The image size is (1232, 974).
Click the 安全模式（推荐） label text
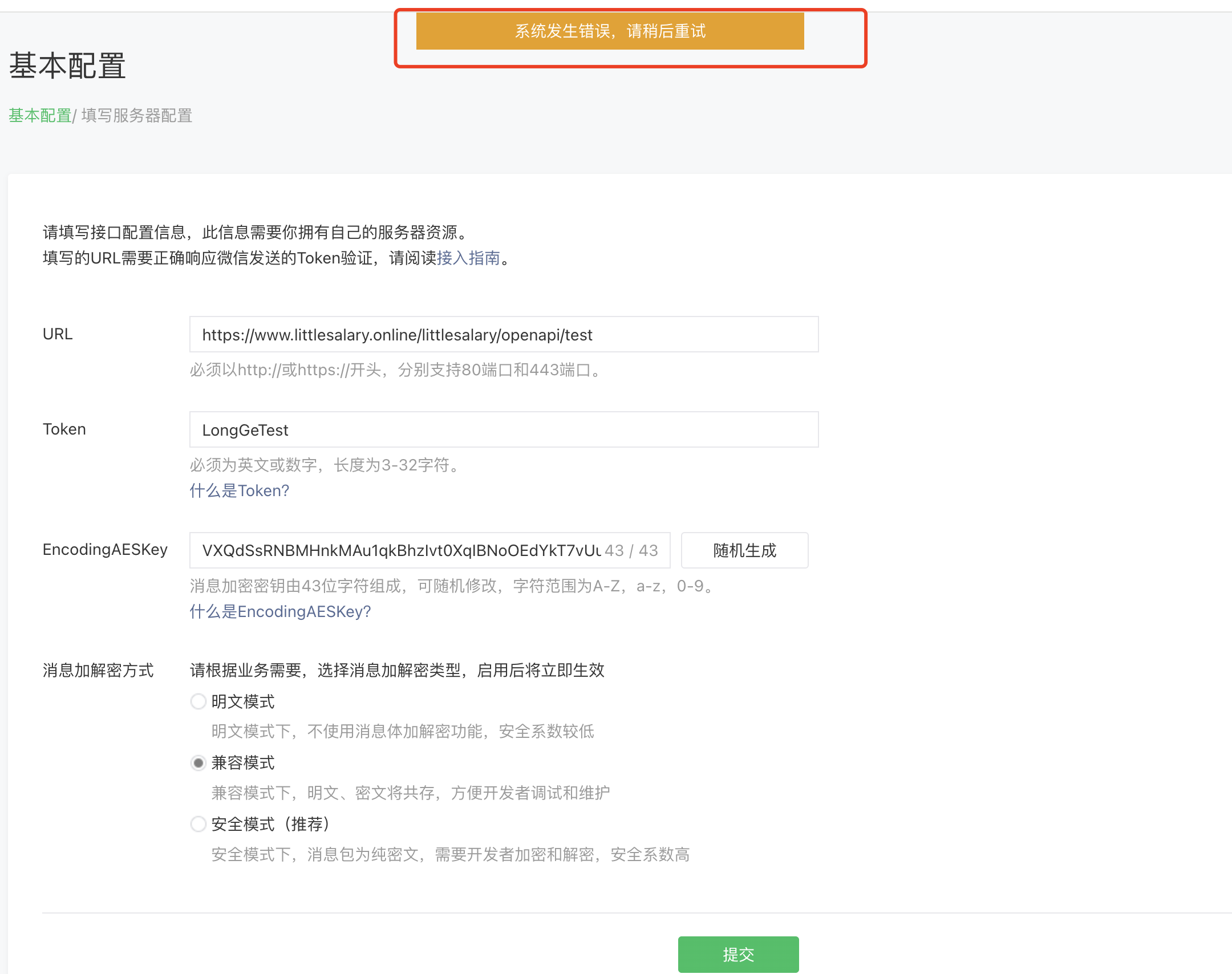[270, 824]
